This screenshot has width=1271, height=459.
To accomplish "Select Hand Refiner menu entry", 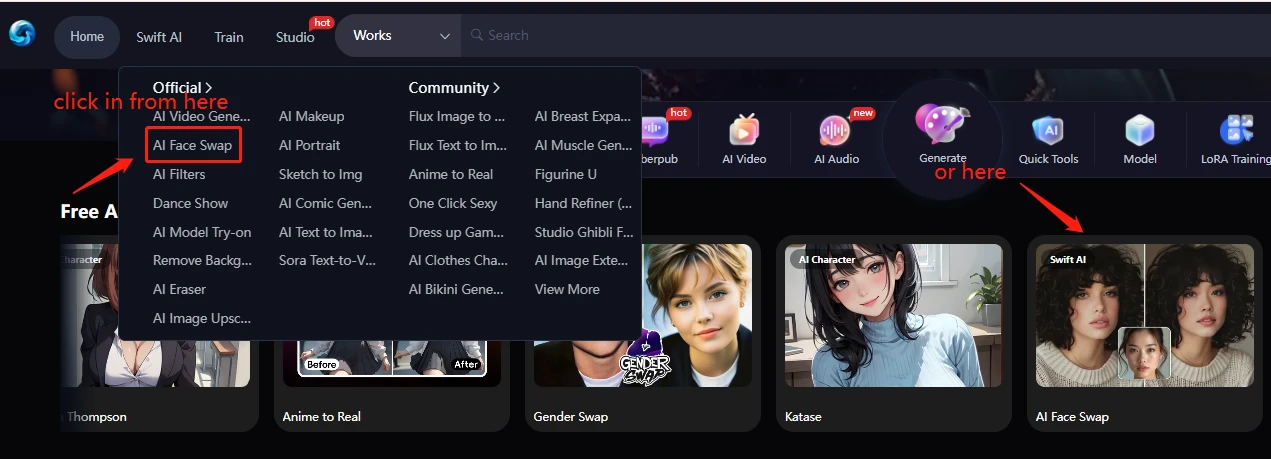I will [583, 203].
